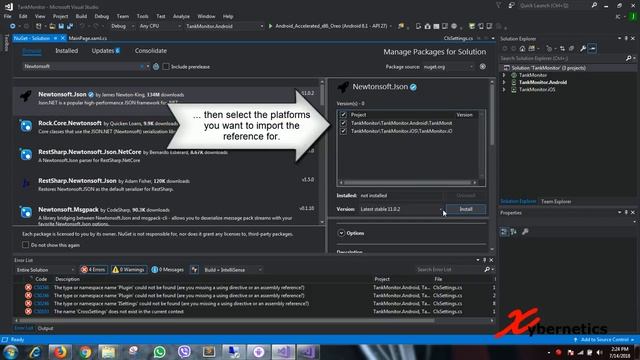
Task: Click the Sync with Active Document icon
Action: point(562,49)
